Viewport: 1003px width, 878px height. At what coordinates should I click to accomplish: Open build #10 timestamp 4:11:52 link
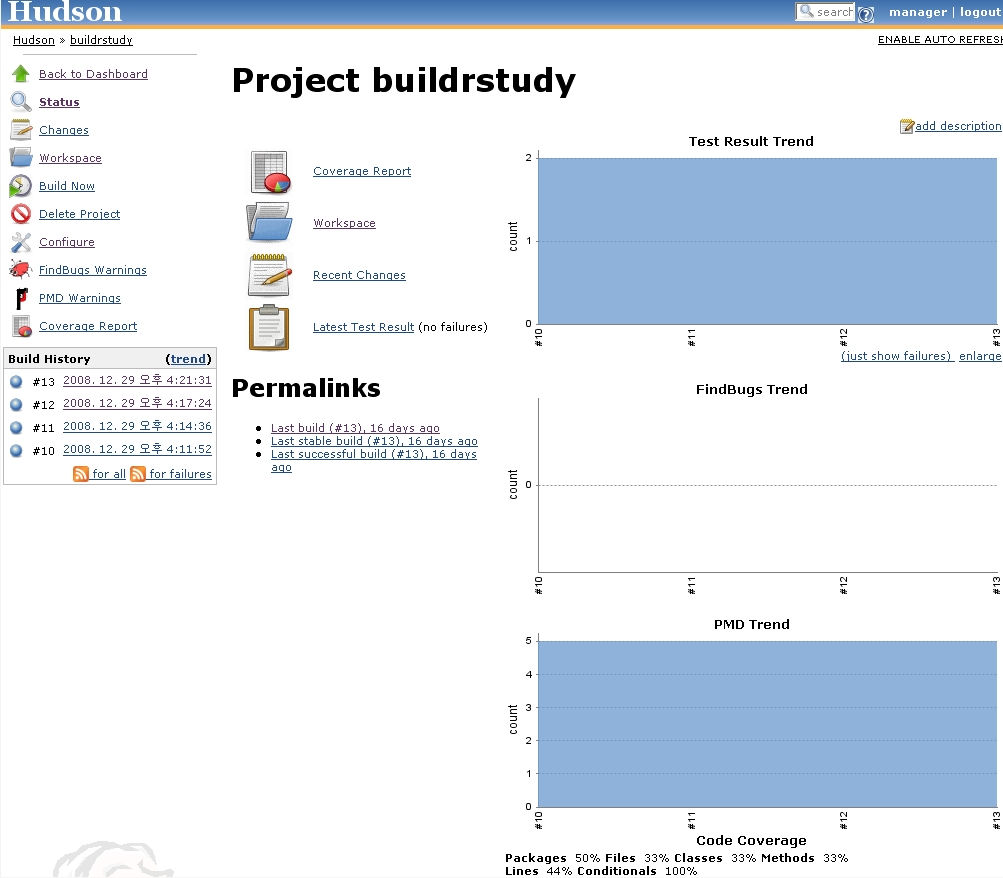[x=137, y=449]
